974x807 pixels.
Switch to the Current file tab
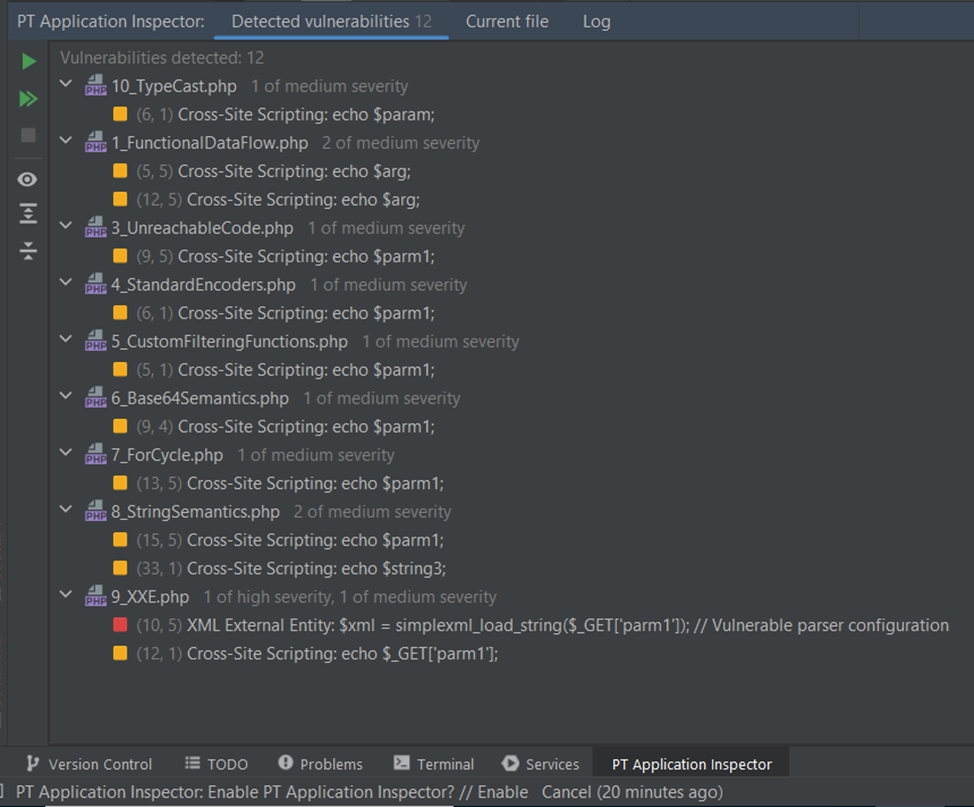507,22
